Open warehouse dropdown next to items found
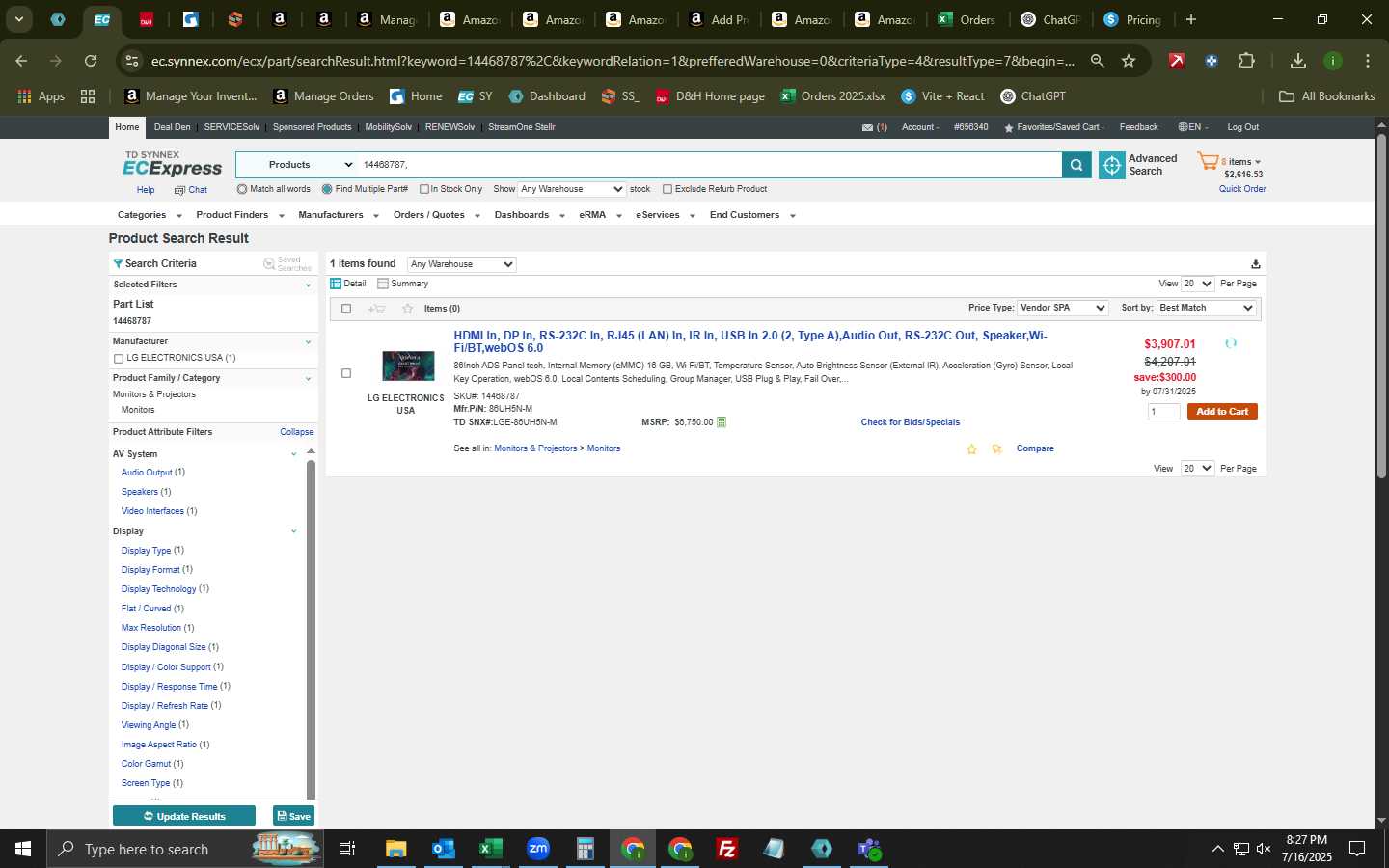 pos(462,264)
